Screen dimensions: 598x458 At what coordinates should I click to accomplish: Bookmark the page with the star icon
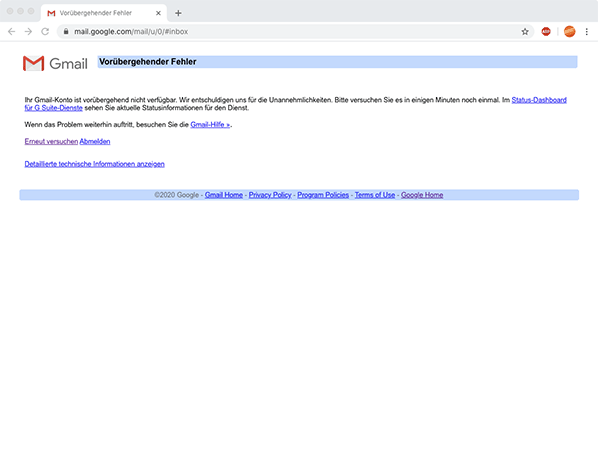click(525, 32)
